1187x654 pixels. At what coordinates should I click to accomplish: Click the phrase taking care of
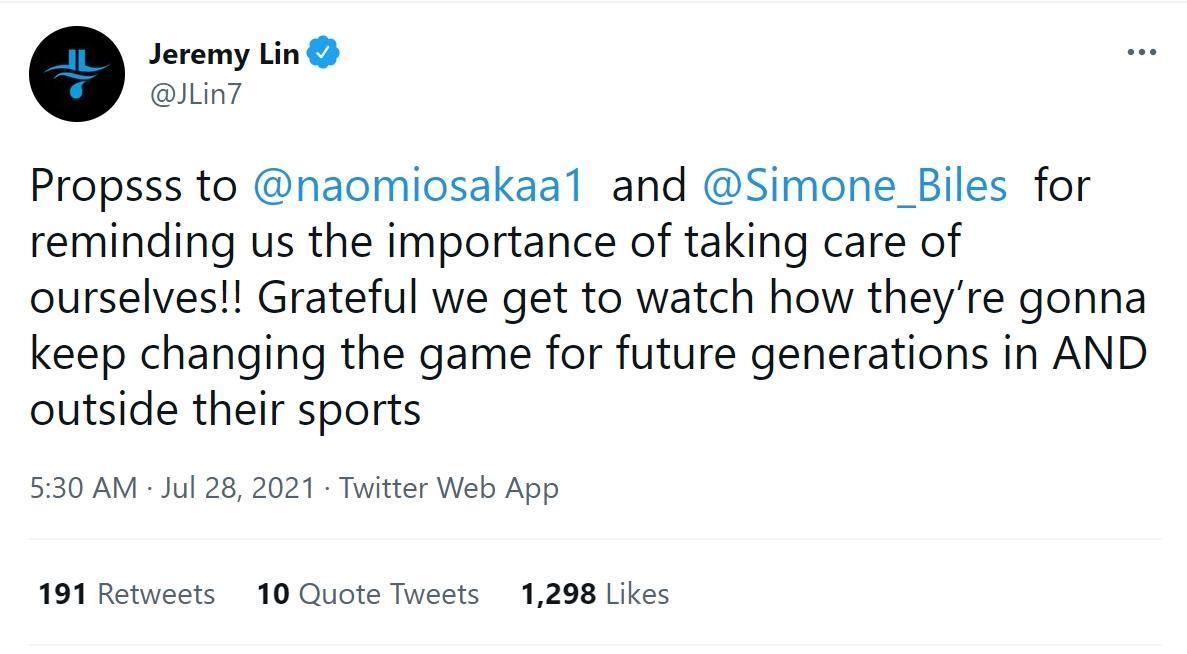[822, 242]
